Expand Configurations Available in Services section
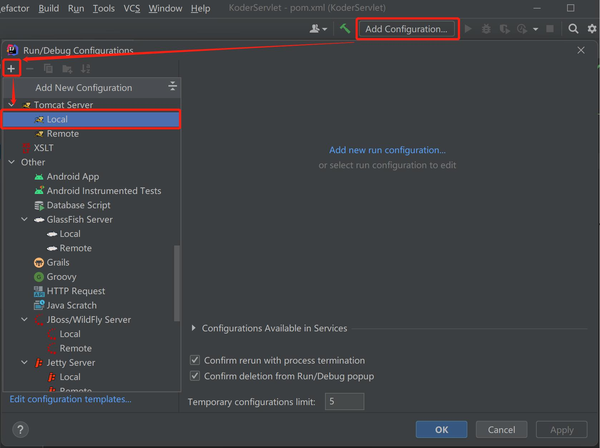Viewport: 600px width, 448px height. [194, 328]
